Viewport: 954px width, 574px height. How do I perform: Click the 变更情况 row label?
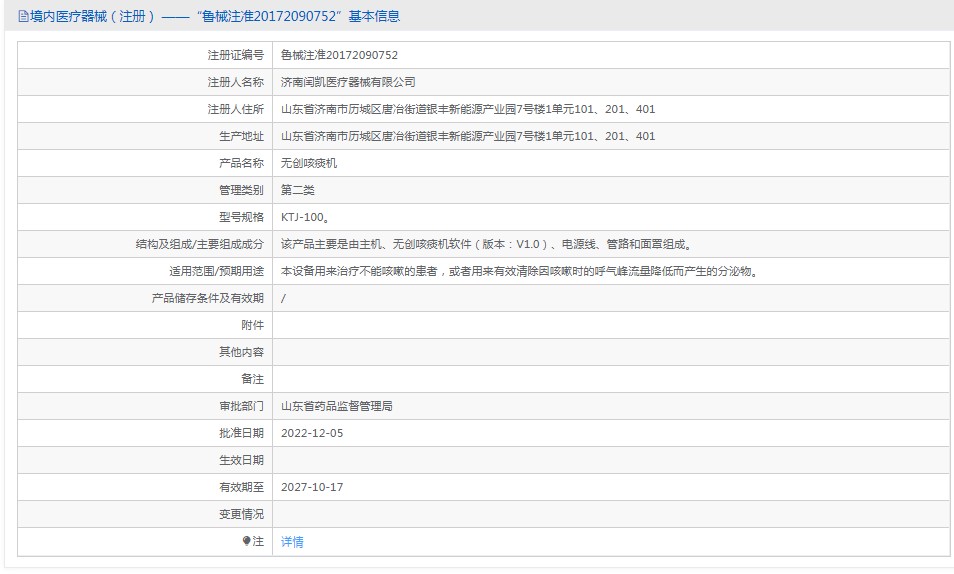tap(241, 515)
